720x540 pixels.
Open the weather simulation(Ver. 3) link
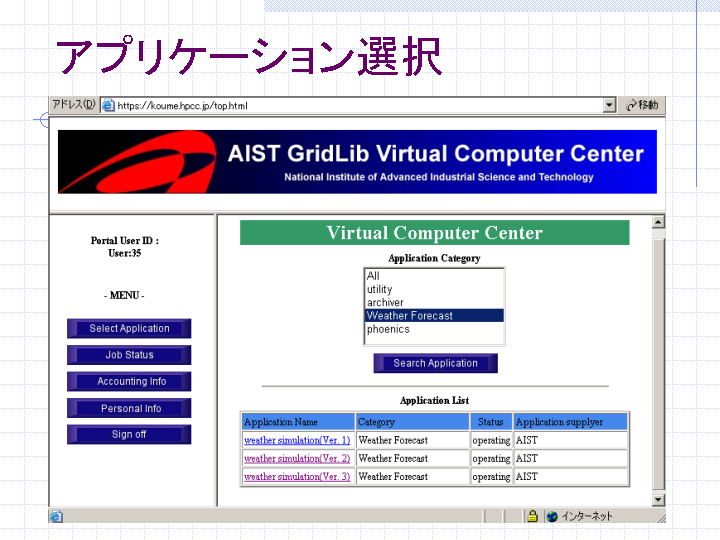pyautogui.click(x=297, y=477)
